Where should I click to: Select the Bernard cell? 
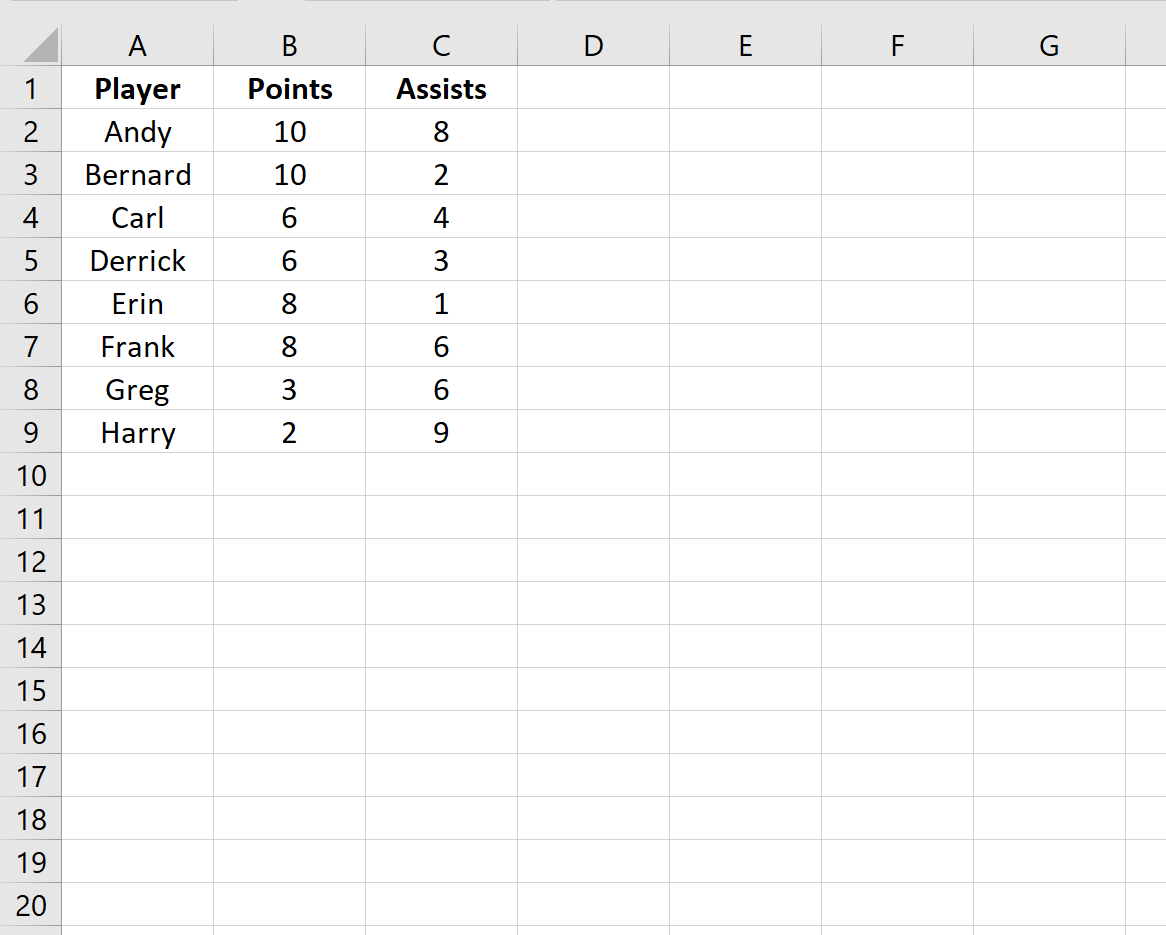click(x=137, y=175)
